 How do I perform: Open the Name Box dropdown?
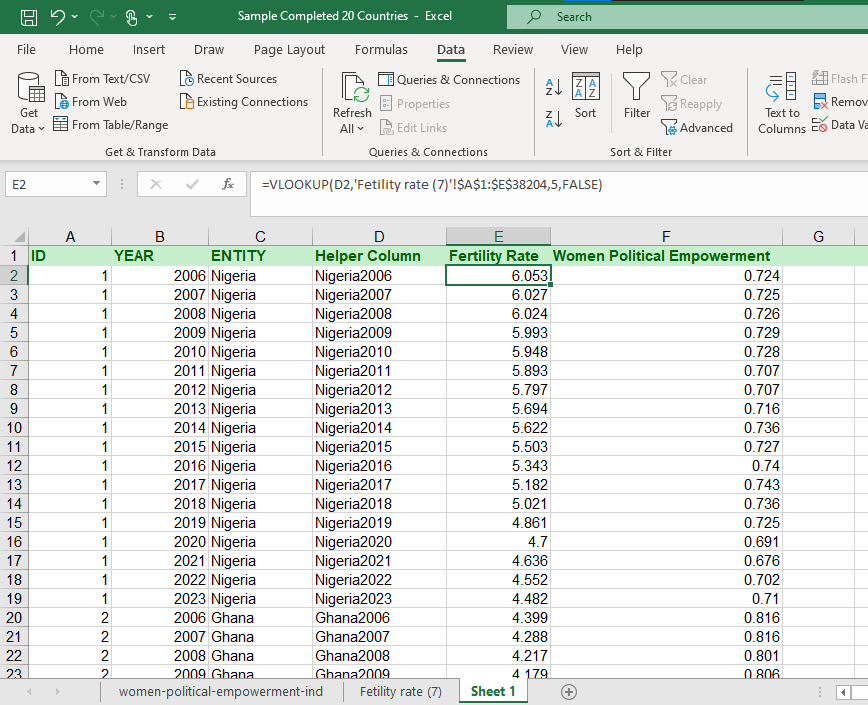point(96,184)
